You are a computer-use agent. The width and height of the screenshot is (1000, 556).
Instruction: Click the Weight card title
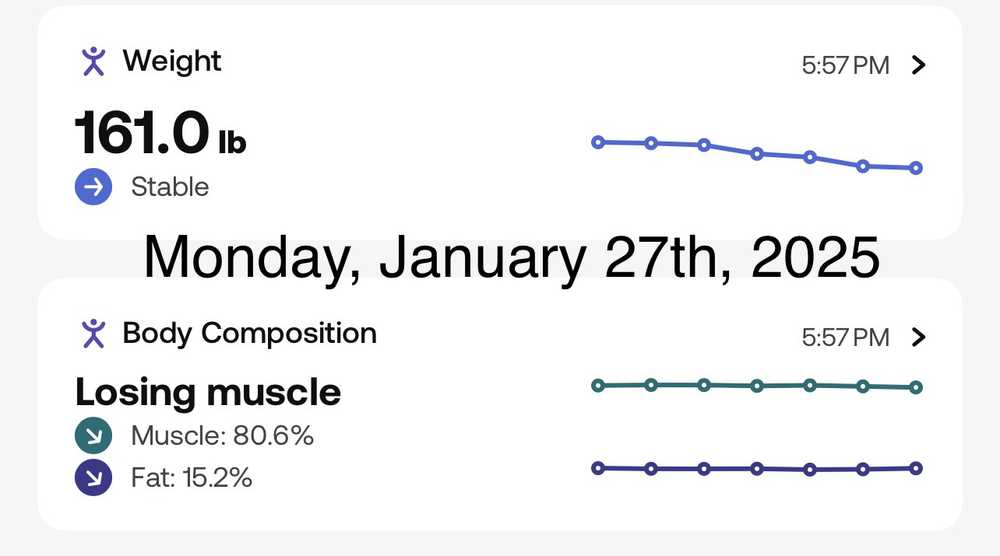171,61
